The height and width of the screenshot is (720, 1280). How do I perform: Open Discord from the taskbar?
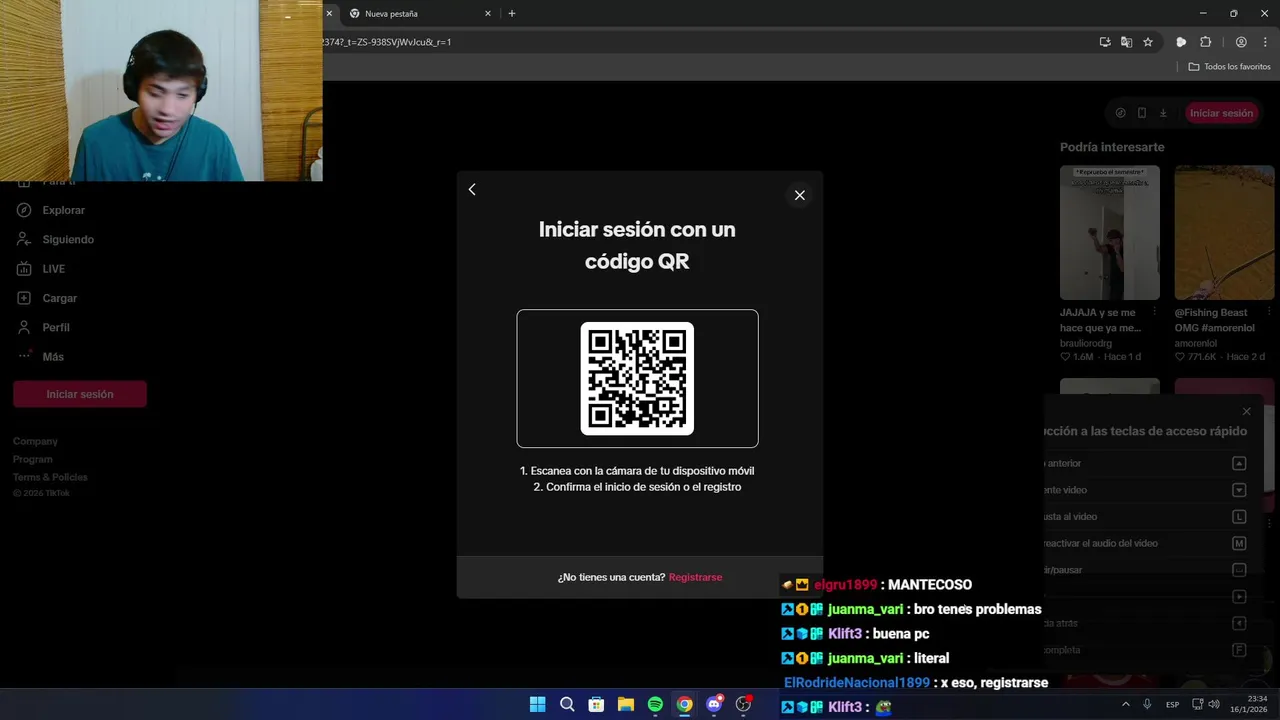click(714, 704)
